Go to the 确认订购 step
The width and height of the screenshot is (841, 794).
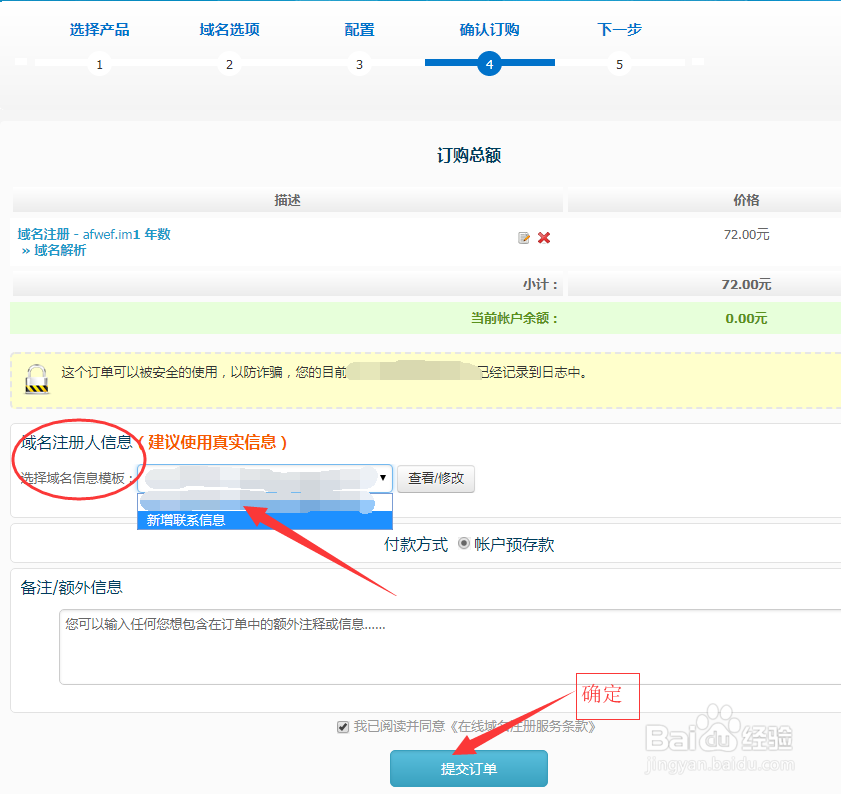coord(489,30)
